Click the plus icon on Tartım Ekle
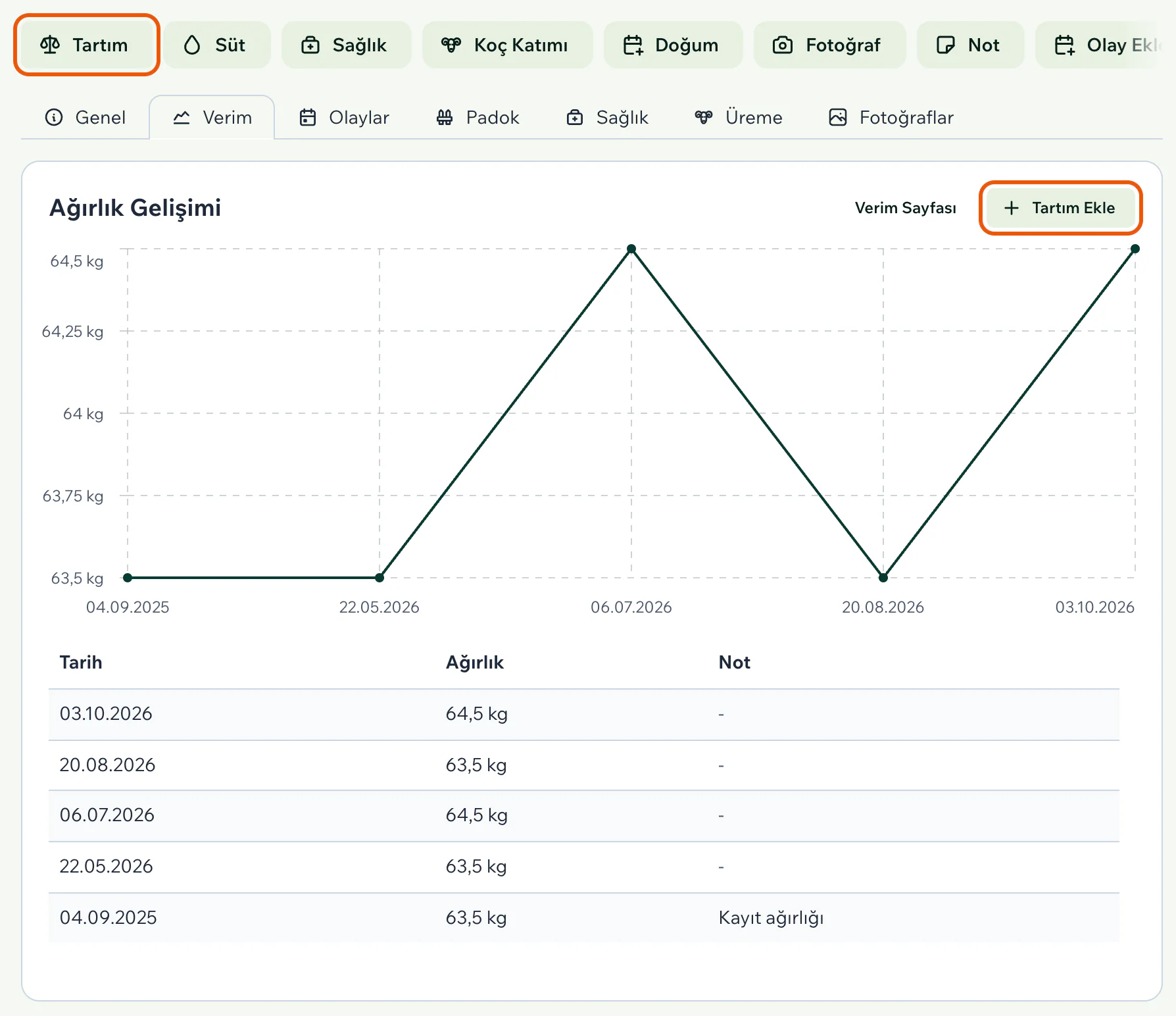The width and height of the screenshot is (1176, 1016). (1012, 208)
